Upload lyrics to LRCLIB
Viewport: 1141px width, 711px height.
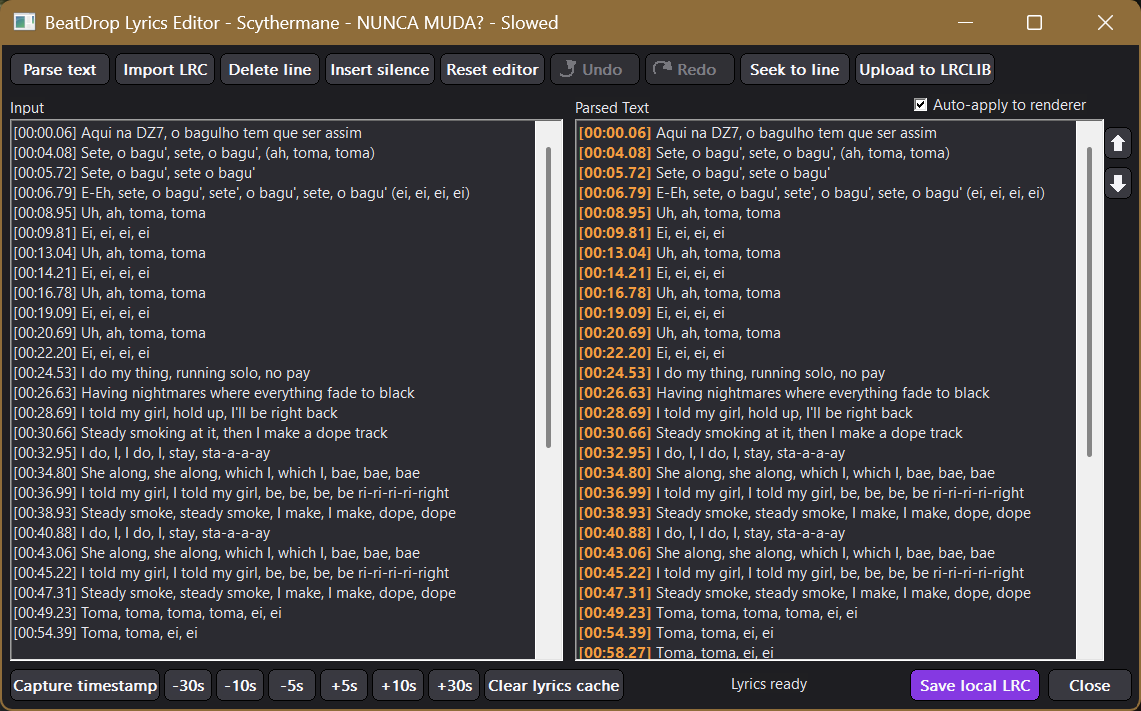pyautogui.click(x=925, y=70)
